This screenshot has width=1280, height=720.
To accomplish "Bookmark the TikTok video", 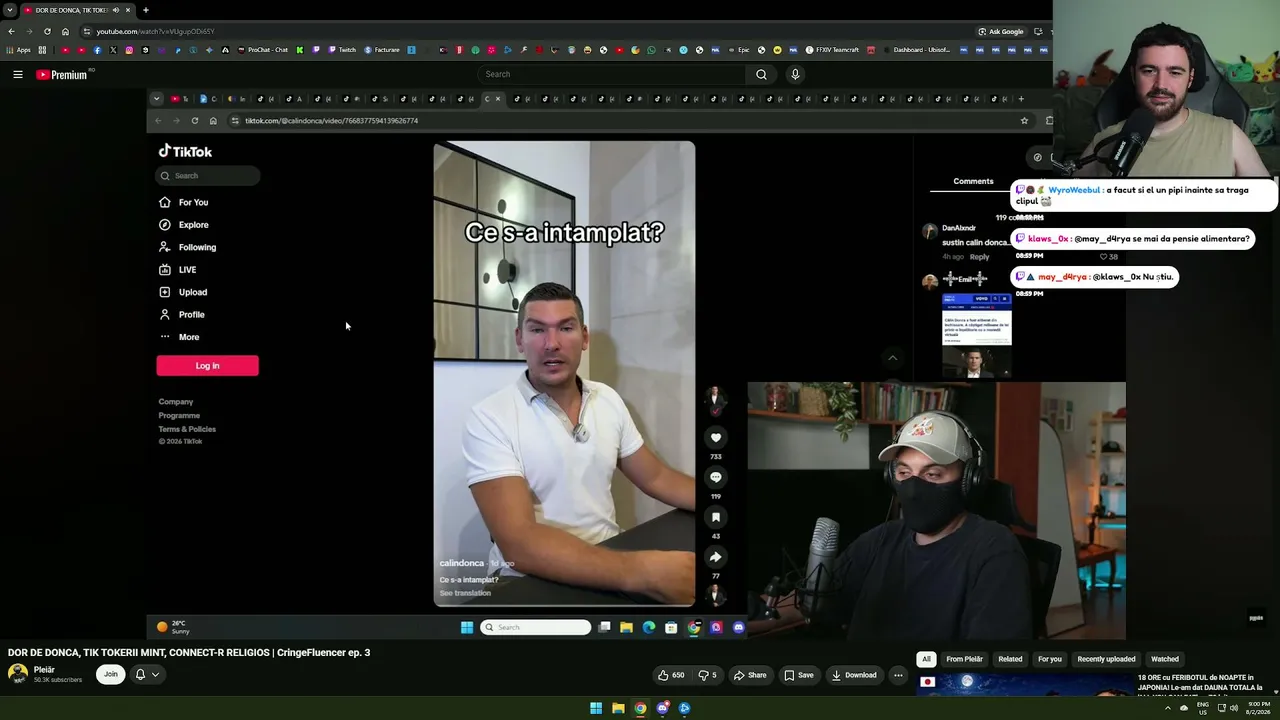I will (x=716, y=517).
